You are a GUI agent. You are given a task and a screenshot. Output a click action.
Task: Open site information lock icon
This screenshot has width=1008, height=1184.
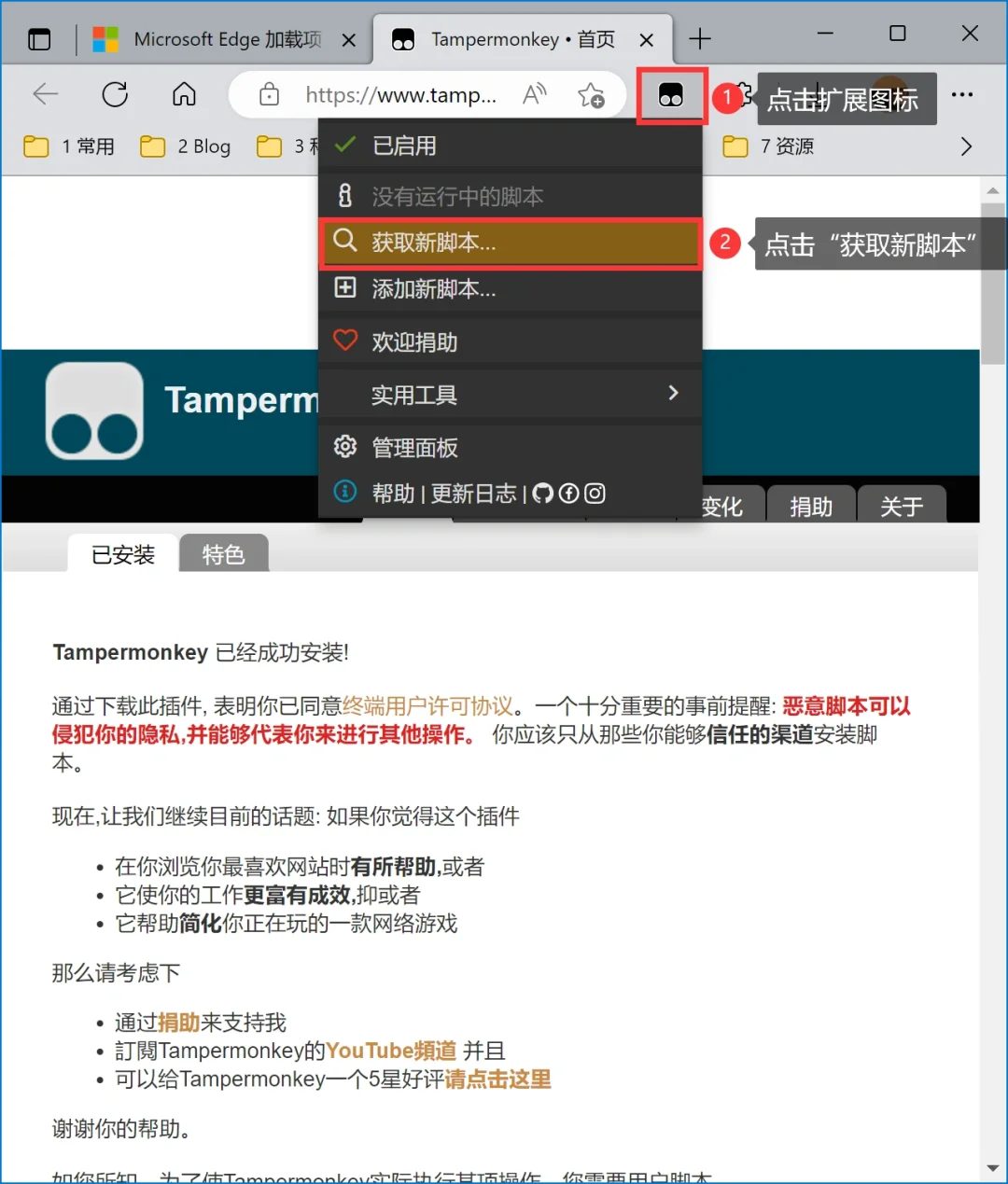point(270,94)
